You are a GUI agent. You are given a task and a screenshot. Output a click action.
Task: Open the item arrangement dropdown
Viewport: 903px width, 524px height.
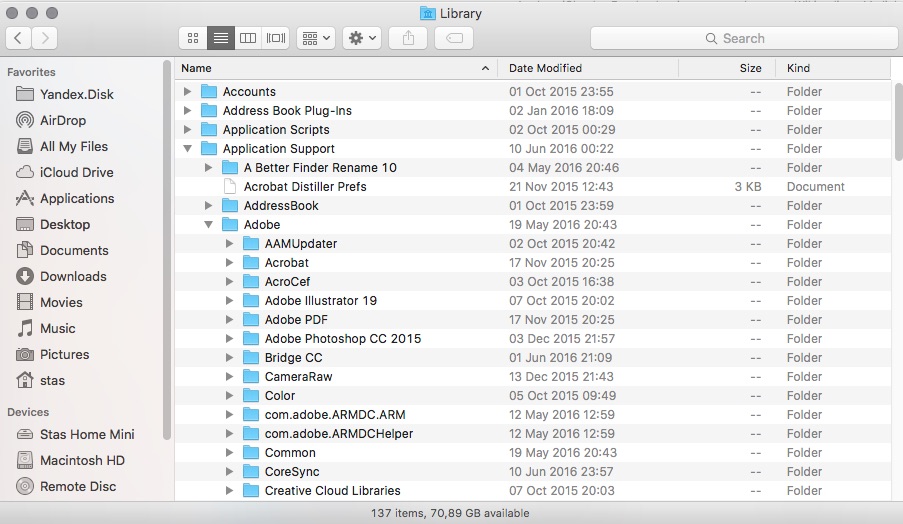[316, 38]
